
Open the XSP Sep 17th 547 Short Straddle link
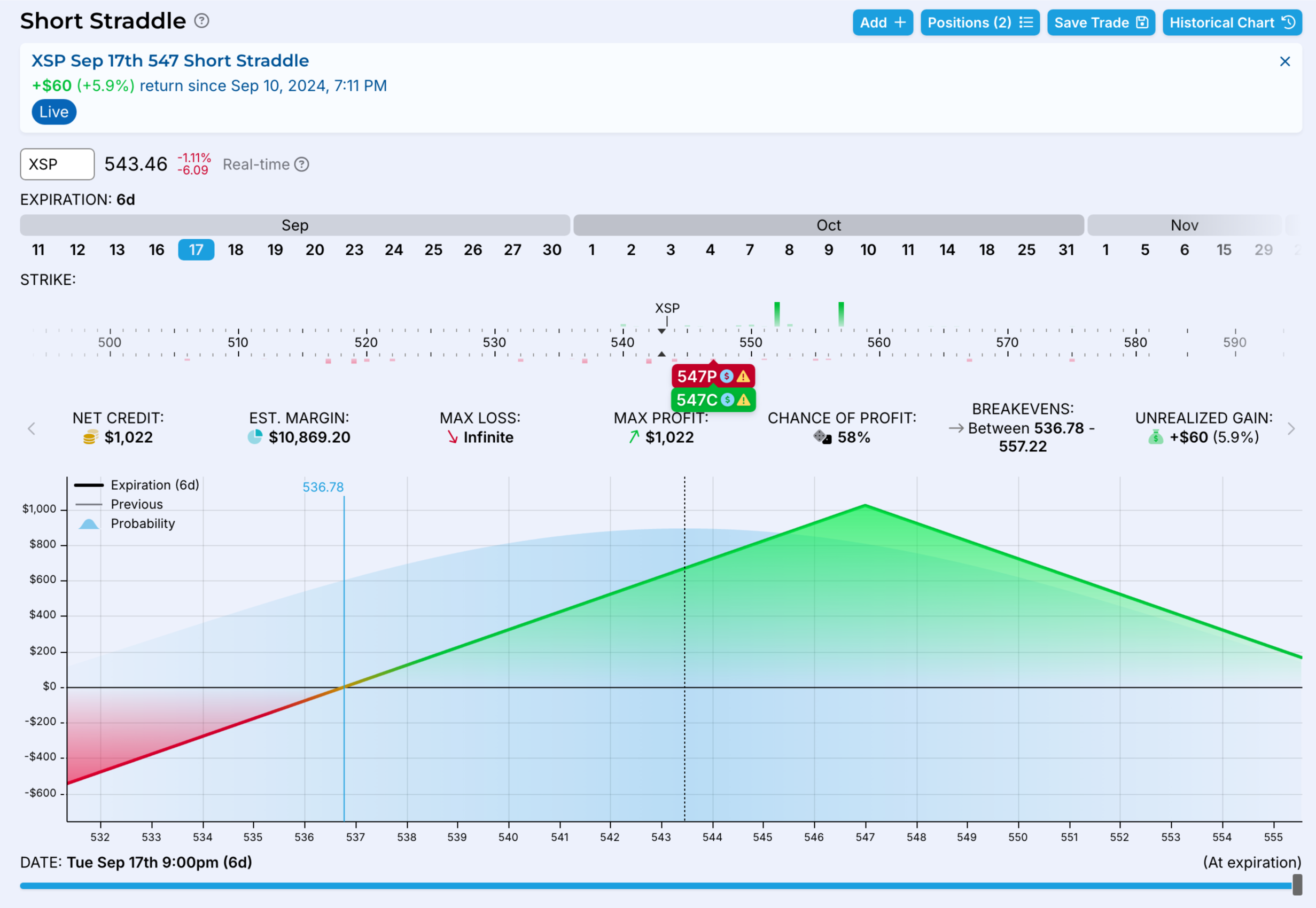tap(170, 61)
